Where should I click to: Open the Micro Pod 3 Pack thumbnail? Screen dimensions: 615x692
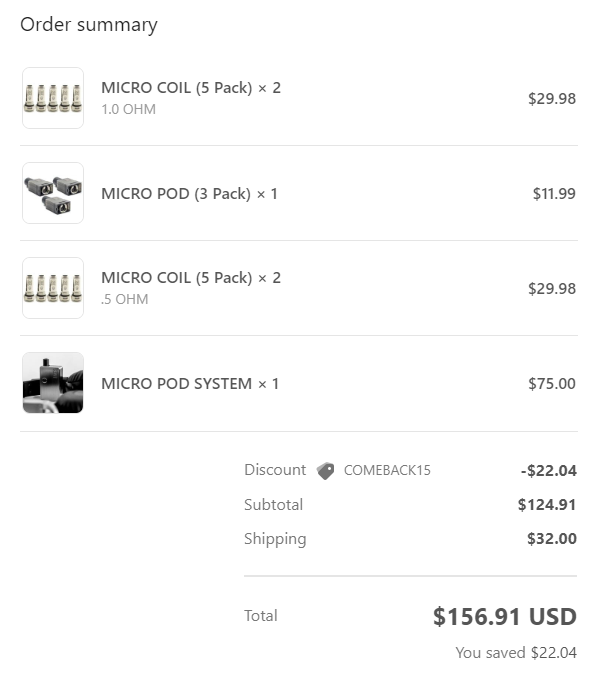(53, 193)
